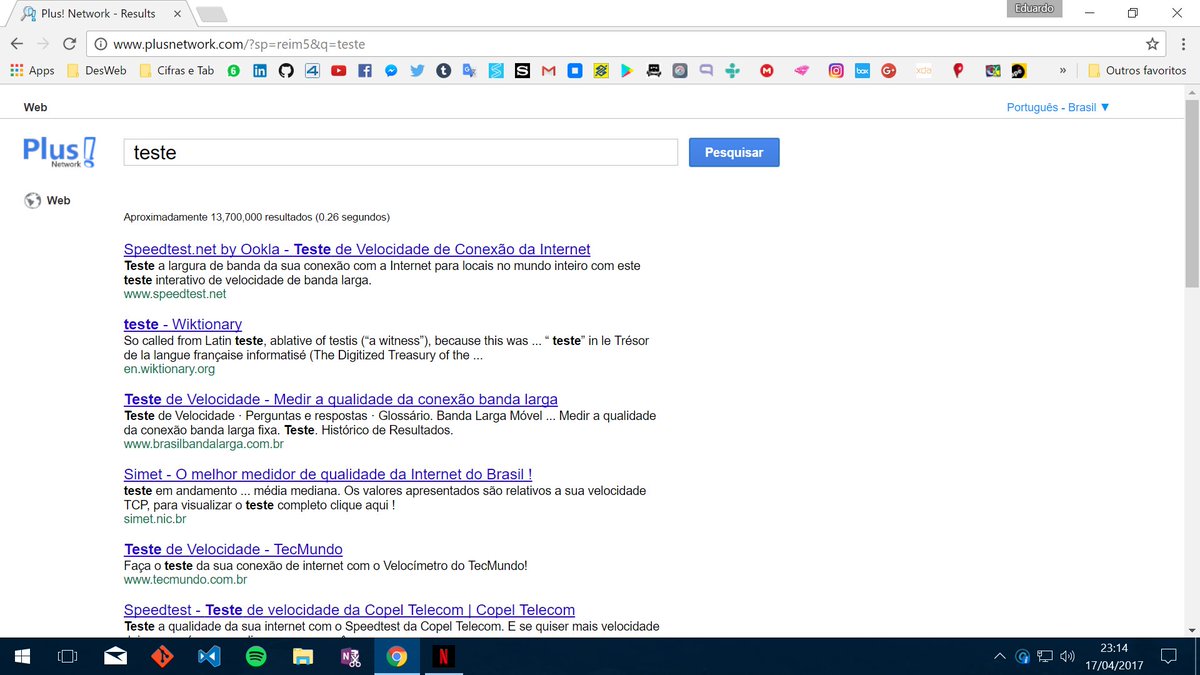This screenshot has height=675, width=1200.
Task: Open Visual Studio Code from taskbar
Action: pos(209,657)
